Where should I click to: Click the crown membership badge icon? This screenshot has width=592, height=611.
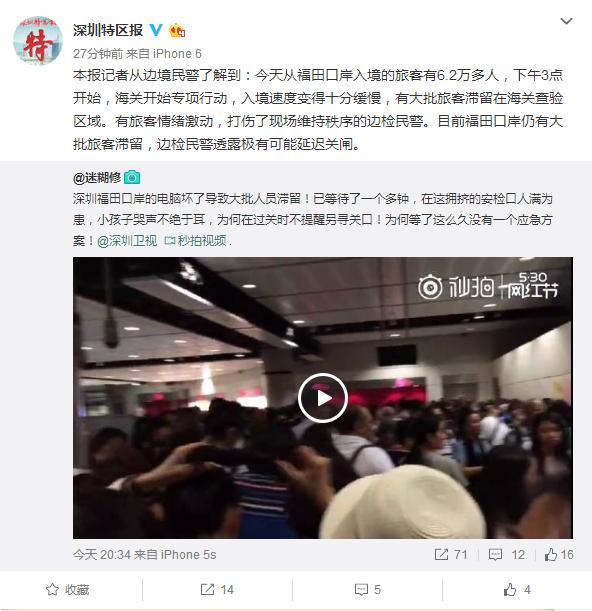click(x=177, y=30)
